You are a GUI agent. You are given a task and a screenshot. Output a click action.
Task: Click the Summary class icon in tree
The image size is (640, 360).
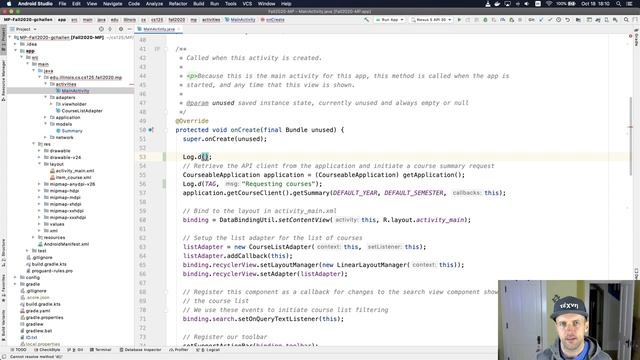point(58,131)
